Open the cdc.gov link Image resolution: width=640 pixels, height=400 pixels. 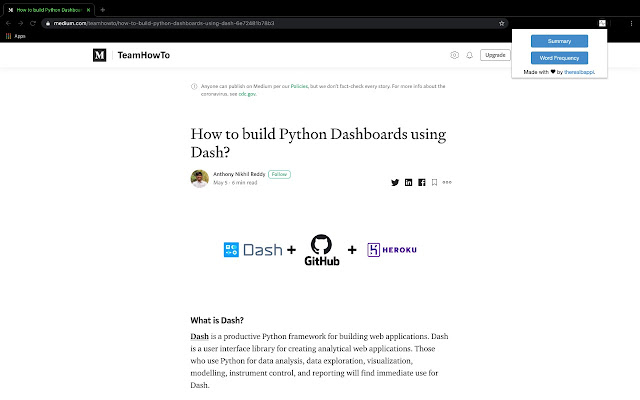pyautogui.click(x=247, y=94)
